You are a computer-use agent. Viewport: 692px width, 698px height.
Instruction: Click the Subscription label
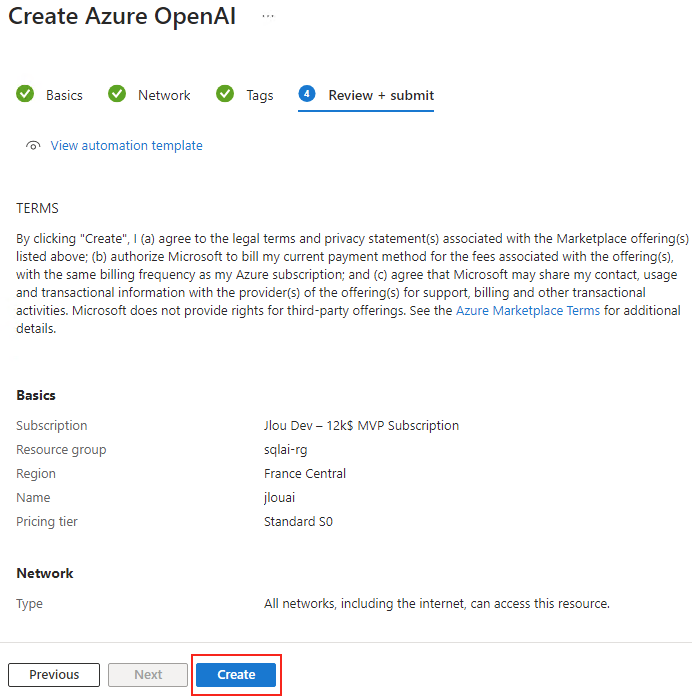click(52, 426)
